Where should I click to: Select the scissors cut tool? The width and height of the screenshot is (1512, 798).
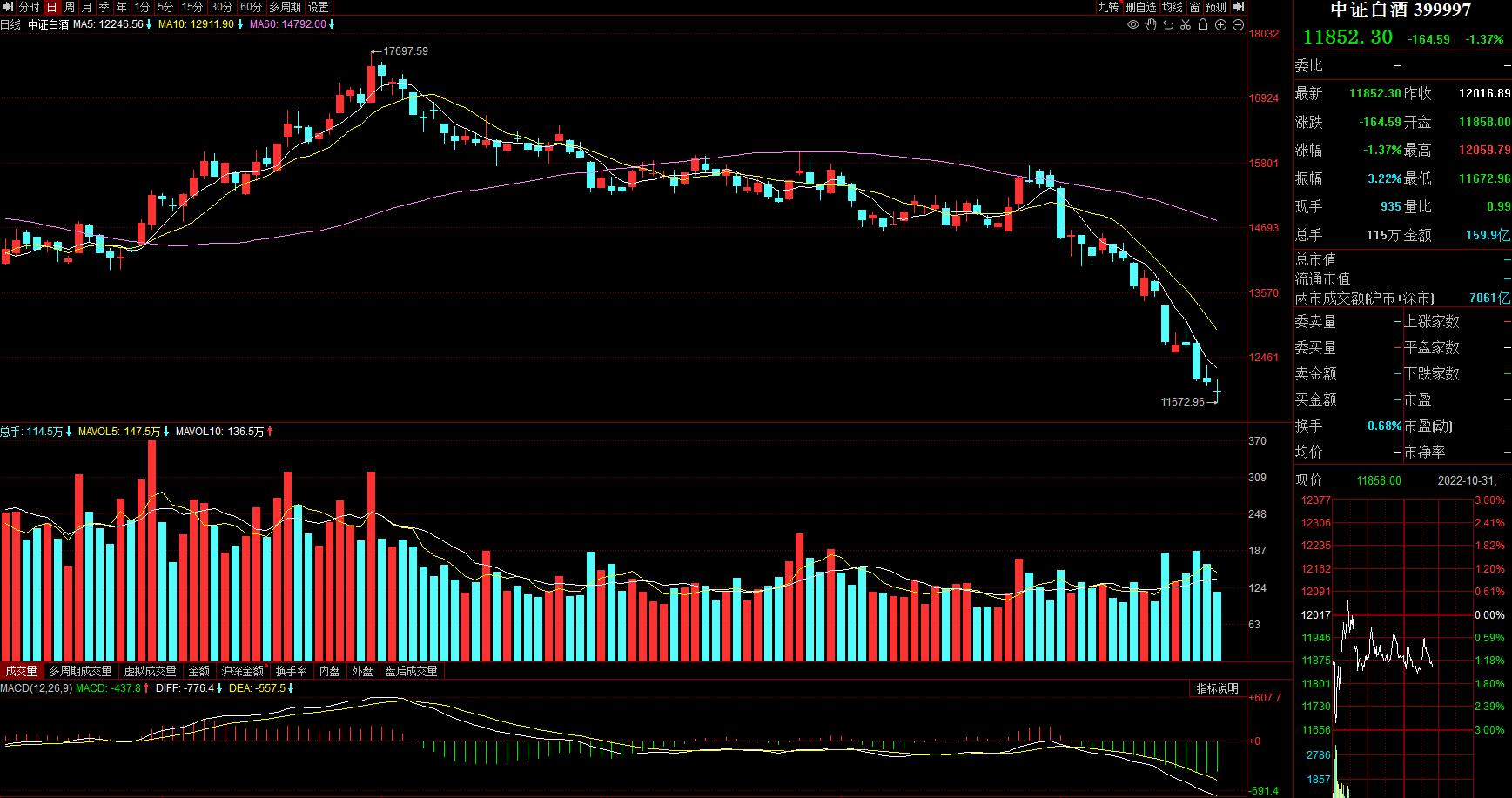pyautogui.click(x=1186, y=24)
